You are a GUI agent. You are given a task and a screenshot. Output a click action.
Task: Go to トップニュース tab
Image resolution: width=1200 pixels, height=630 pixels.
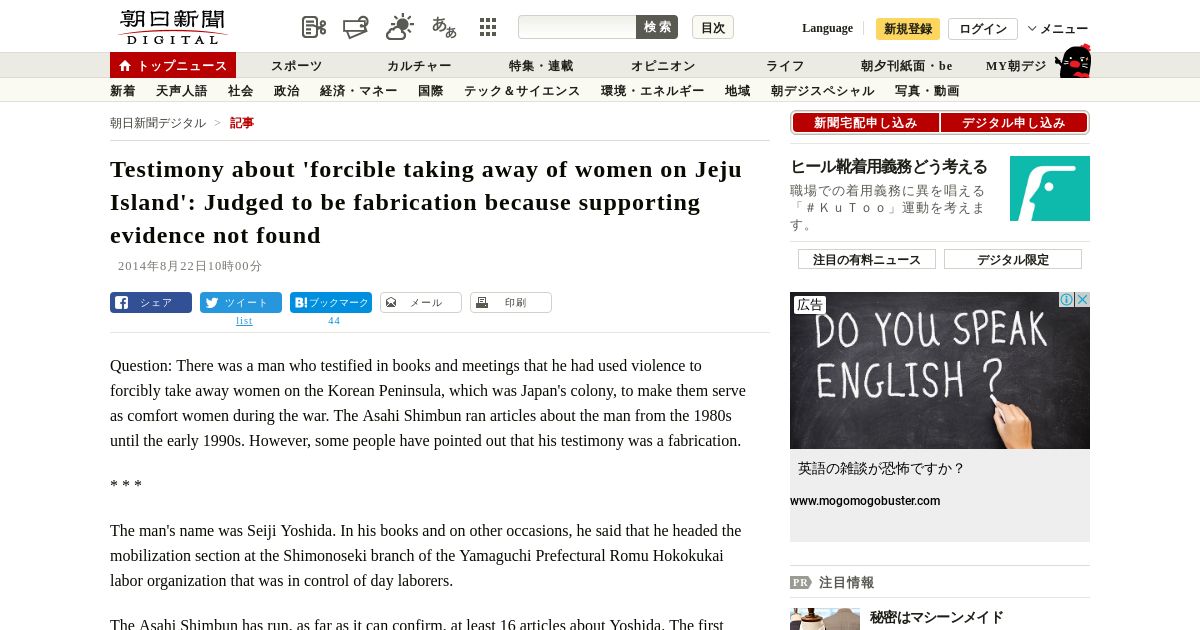[x=173, y=65]
